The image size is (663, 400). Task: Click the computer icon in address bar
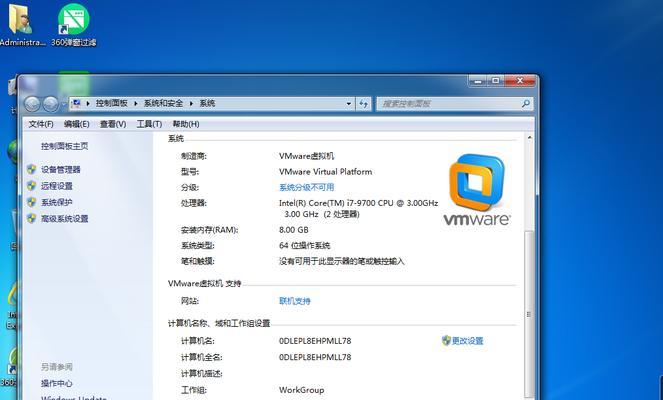click(76, 103)
